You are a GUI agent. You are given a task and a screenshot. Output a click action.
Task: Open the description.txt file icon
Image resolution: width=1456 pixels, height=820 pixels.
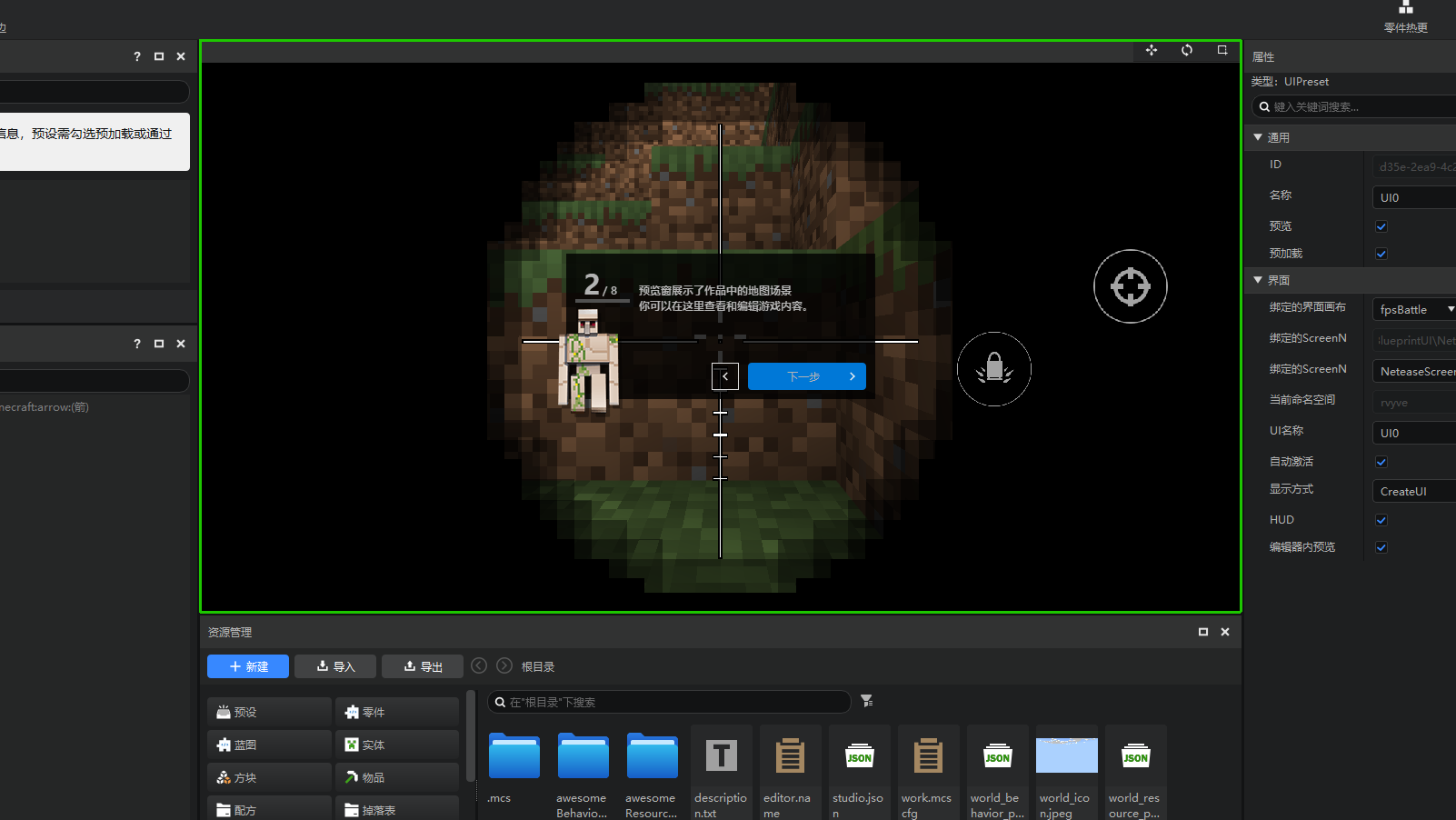coord(721,757)
